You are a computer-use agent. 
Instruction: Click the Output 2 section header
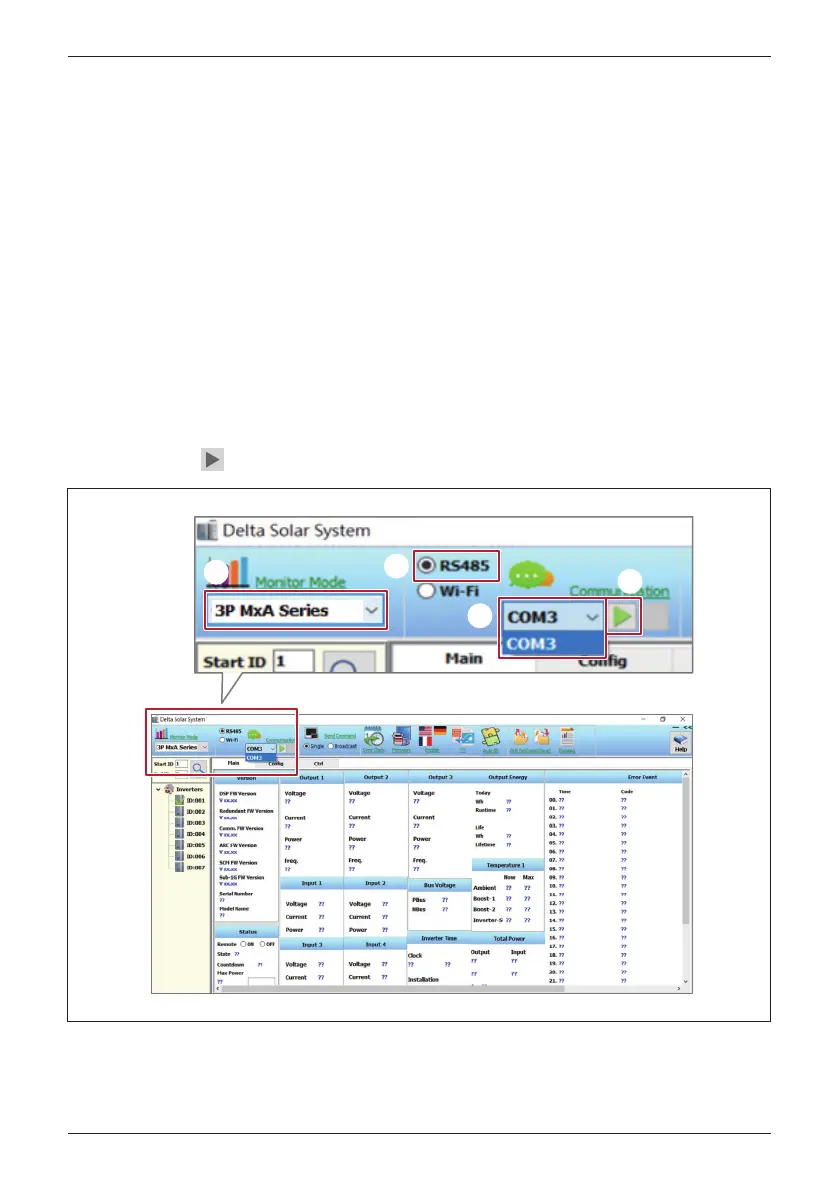(376, 778)
